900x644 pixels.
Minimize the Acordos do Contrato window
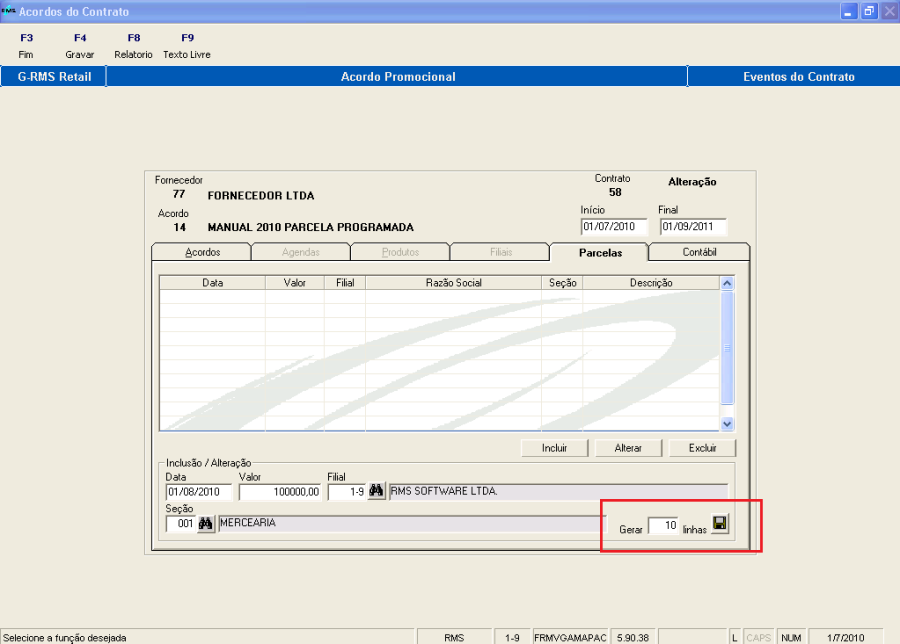click(848, 11)
